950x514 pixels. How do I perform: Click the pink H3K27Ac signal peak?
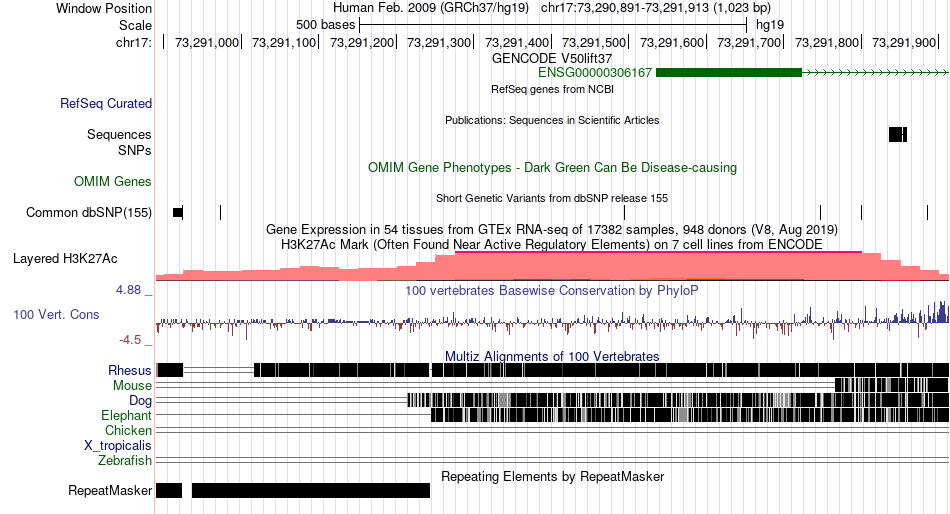pos(658,265)
